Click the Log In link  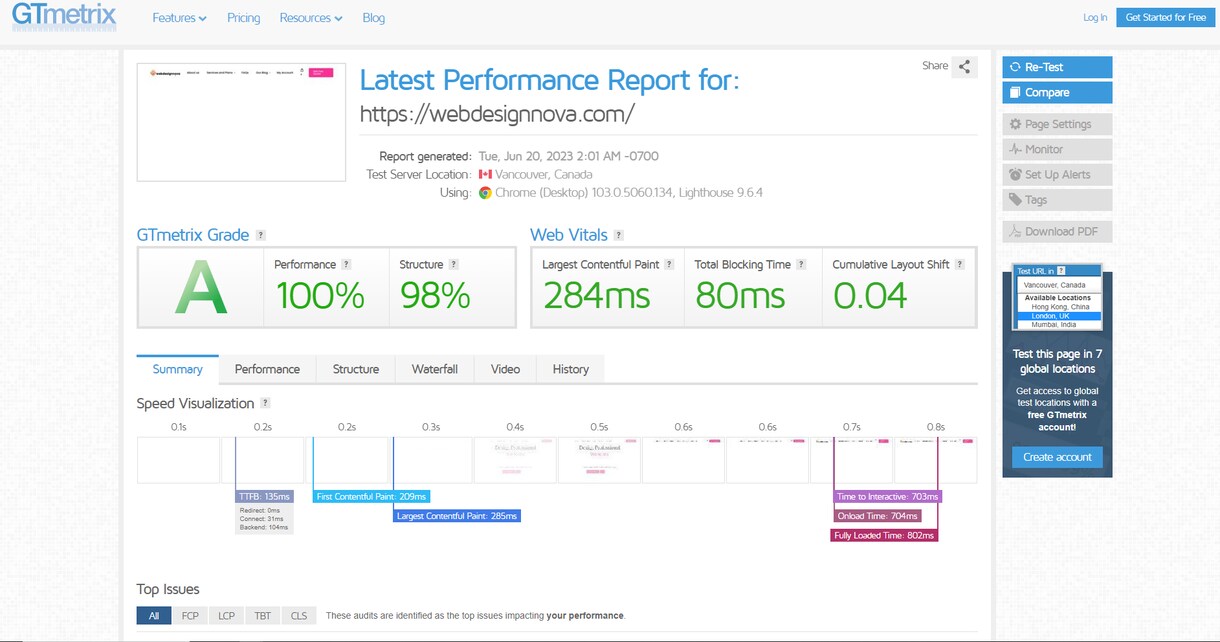[x=1095, y=18]
